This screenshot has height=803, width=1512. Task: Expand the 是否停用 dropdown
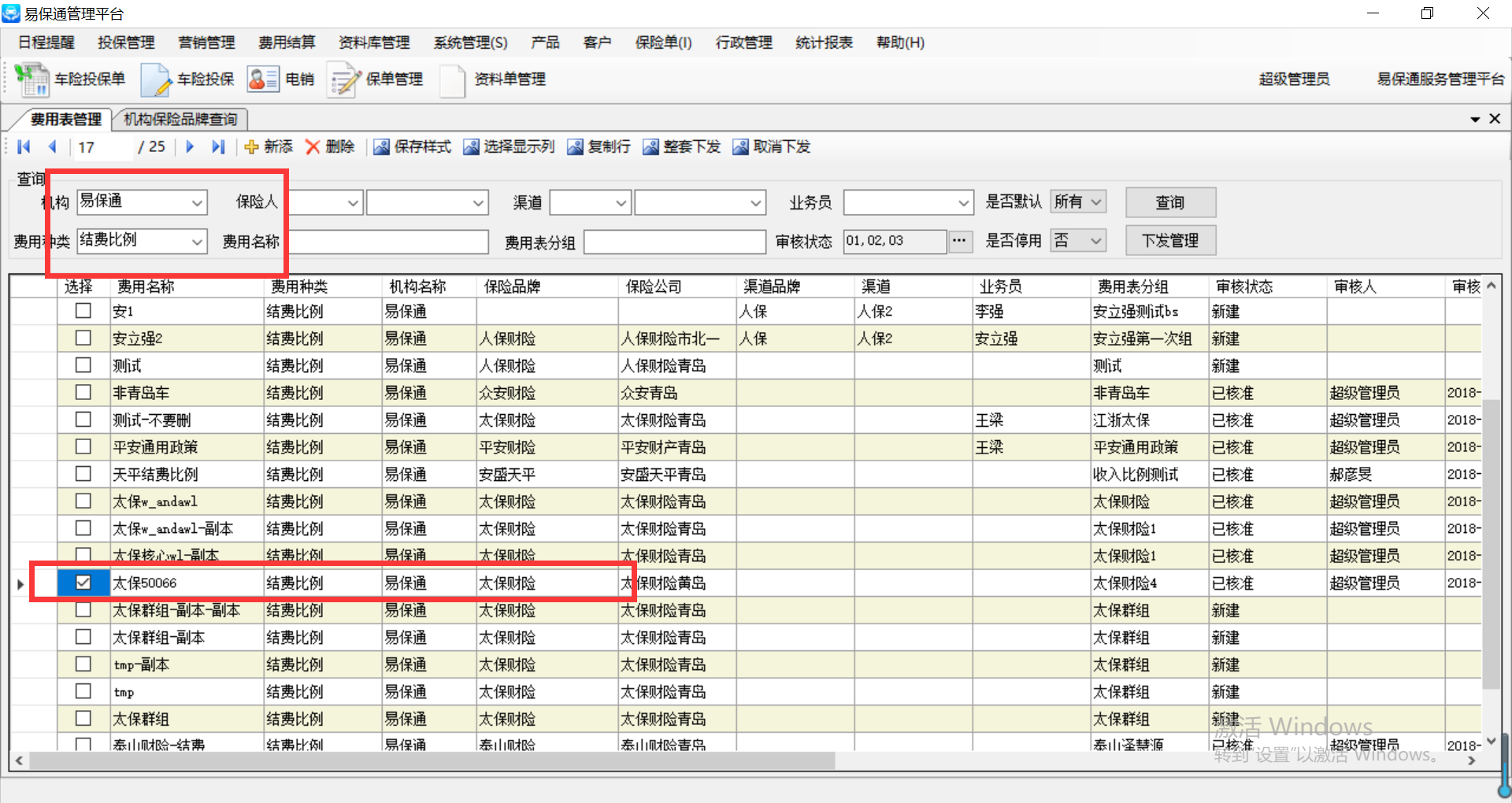click(1095, 241)
